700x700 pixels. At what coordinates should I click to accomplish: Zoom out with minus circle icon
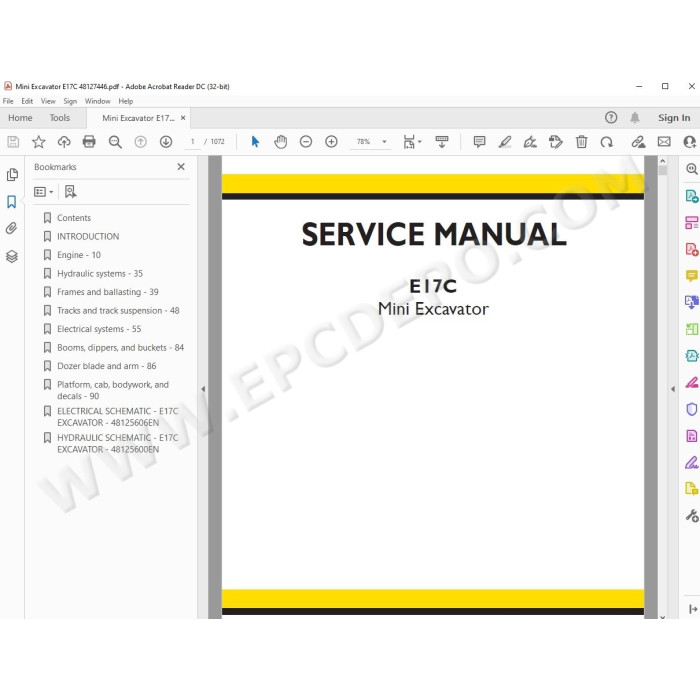coord(306,142)
